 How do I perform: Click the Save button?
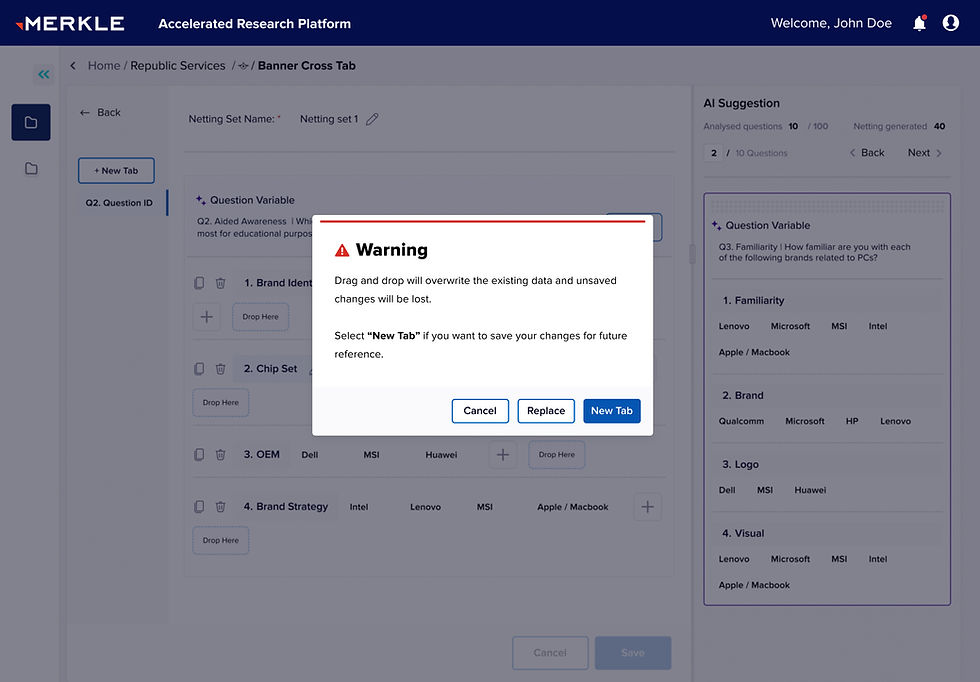(x=633, y=653)
